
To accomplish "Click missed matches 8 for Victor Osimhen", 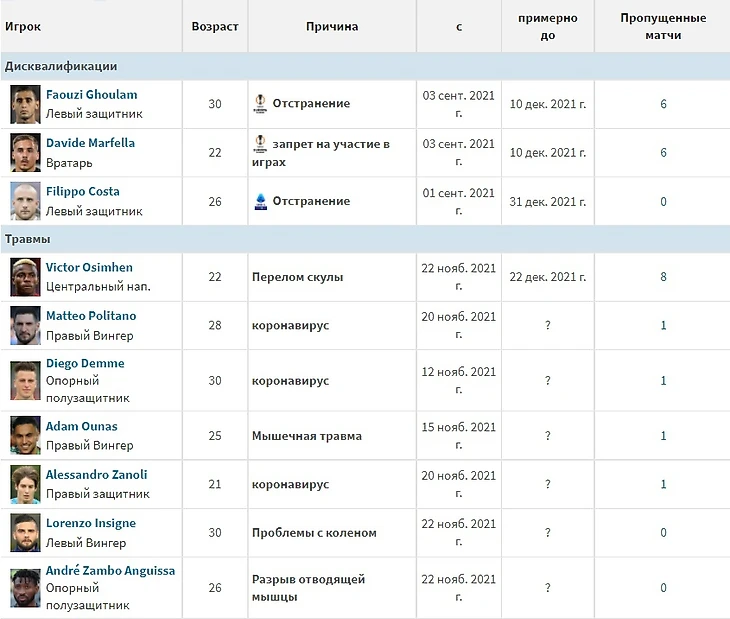I will coord(663,277).
